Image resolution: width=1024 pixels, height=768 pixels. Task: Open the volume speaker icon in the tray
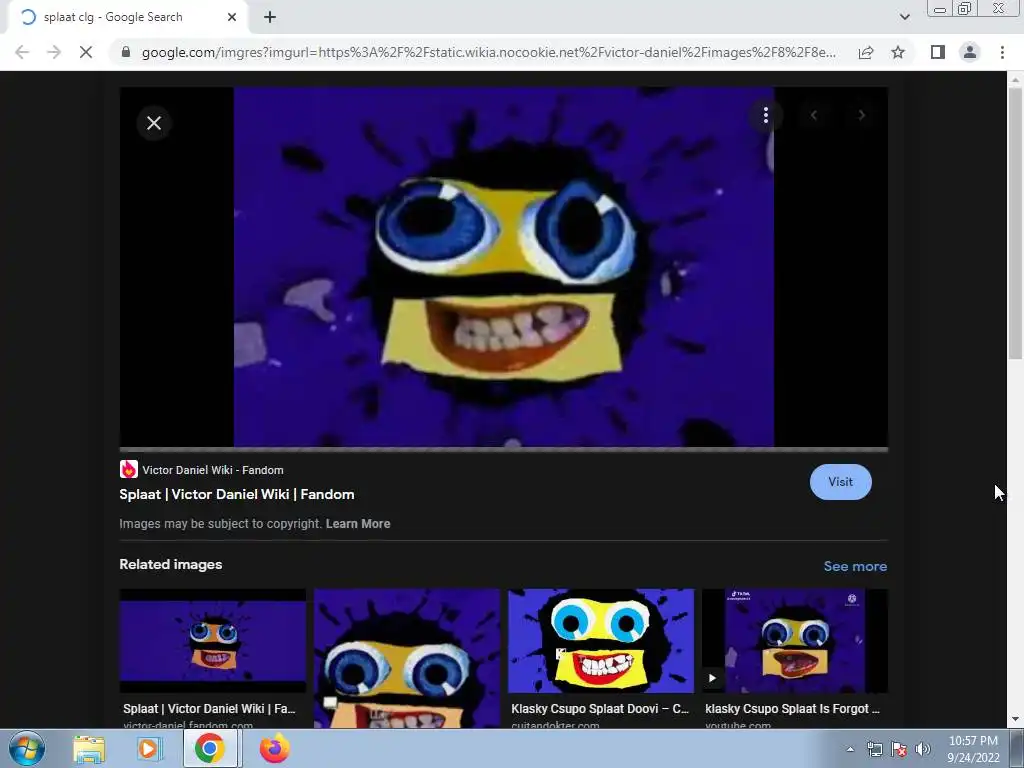[x=923, y=750]
